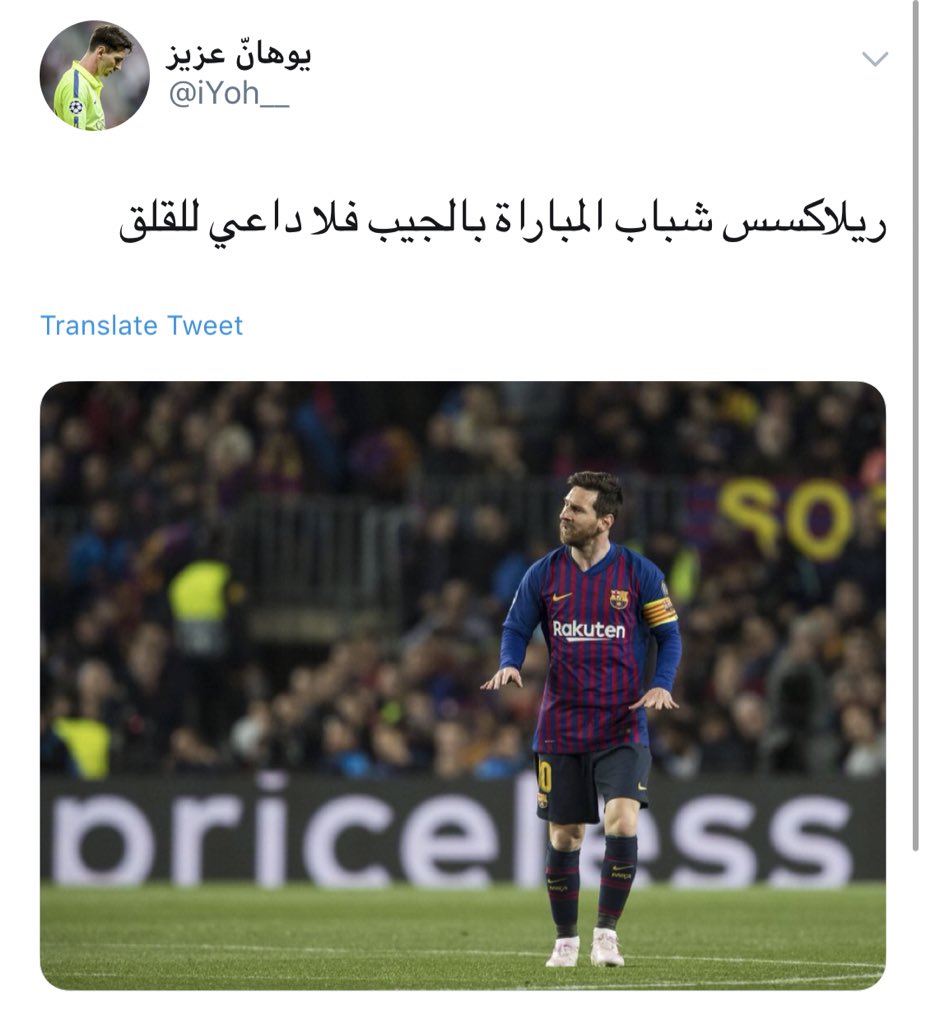Click the Rakuten sponsor logo on the jersey
The height and width of the screenshot is (1024, 925).
pos(589,630)
